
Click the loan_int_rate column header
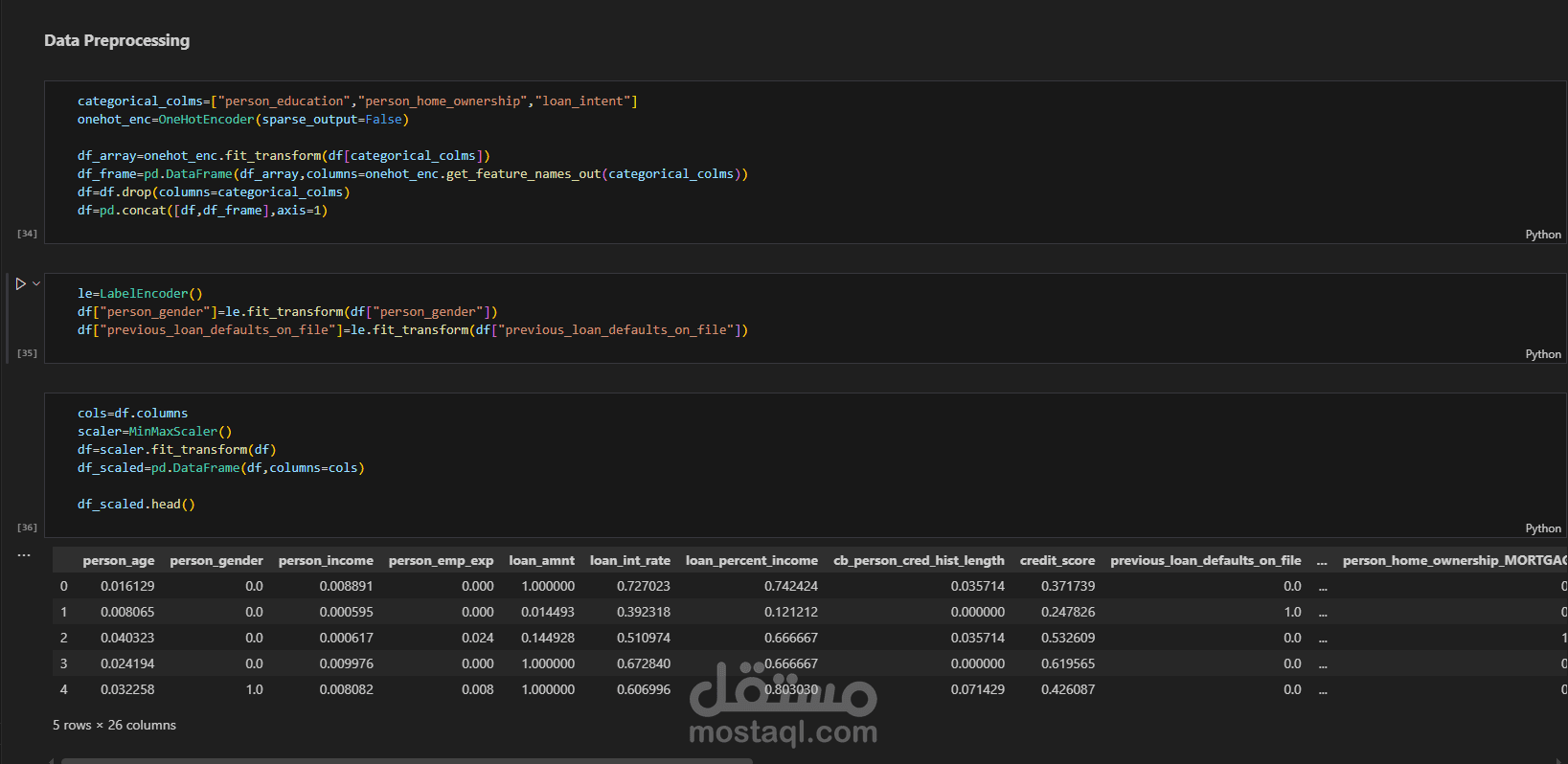pyautogui.click(x=630, y=560)
